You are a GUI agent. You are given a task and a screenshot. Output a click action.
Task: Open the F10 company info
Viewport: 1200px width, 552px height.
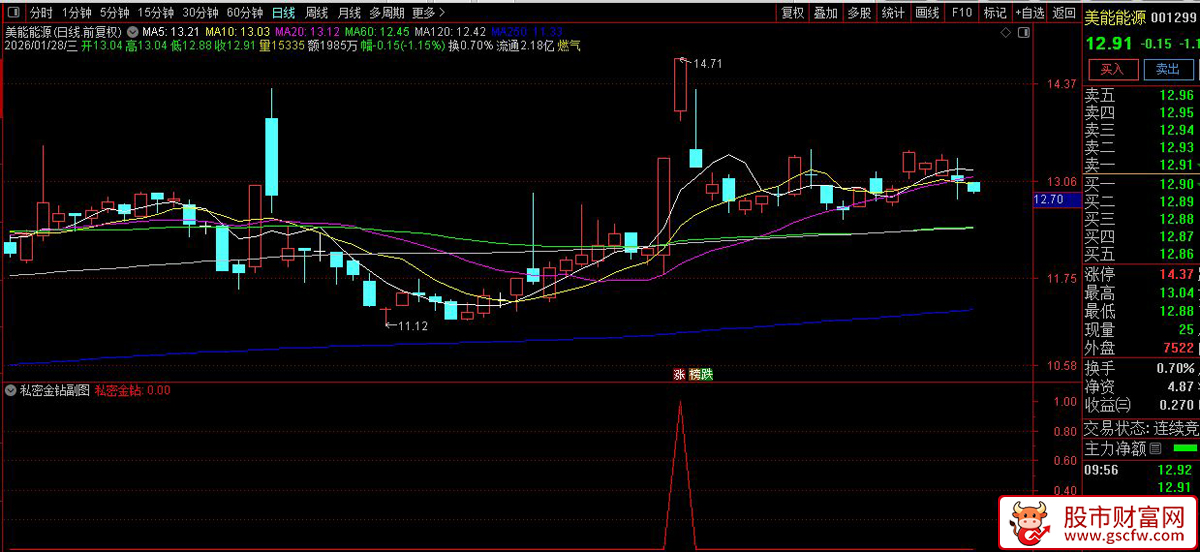point(961,13)
